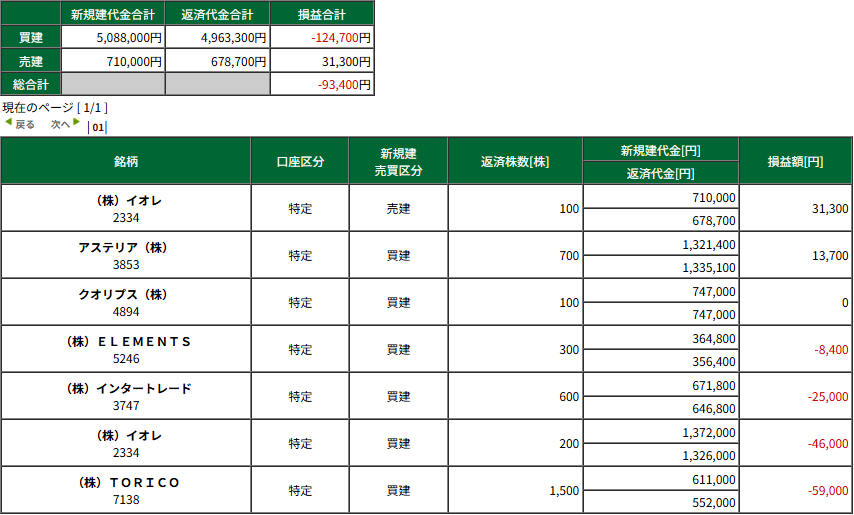Click the -59,000 loss value
Screen dimensions: 854x515
pyautogui.click(x=828, y=491)
